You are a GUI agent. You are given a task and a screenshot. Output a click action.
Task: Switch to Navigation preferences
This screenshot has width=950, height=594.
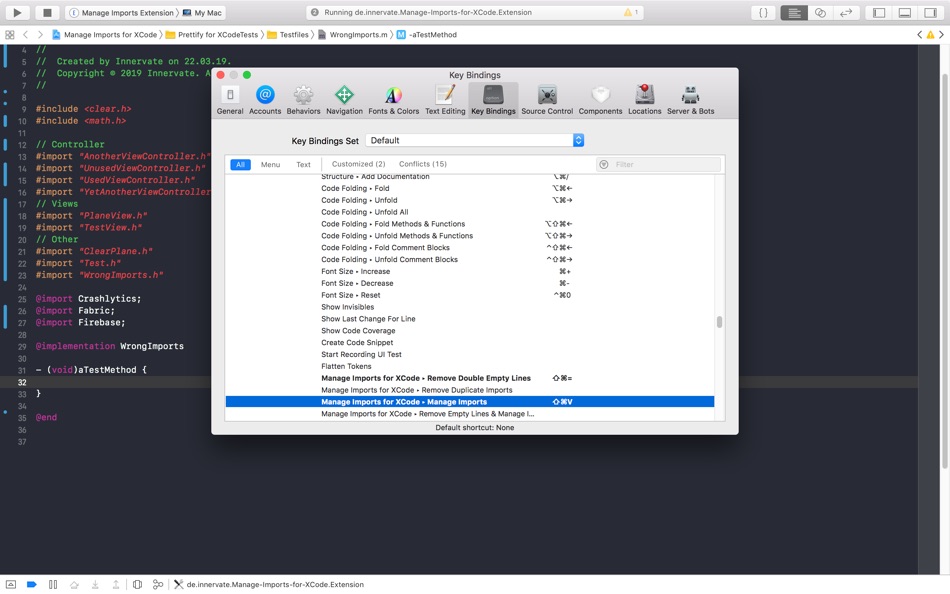pyautogui.click(x=344, y=100)
